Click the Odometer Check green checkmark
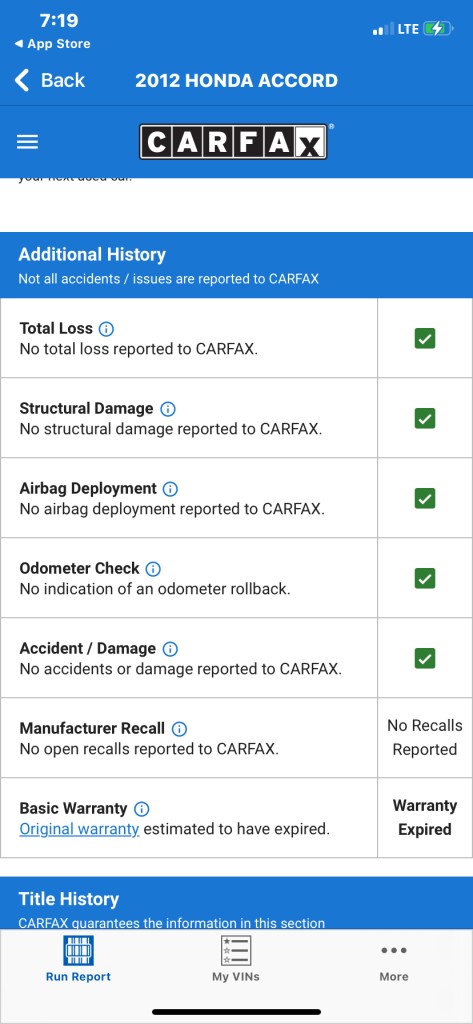473x1024 pixels. [425, 578]
